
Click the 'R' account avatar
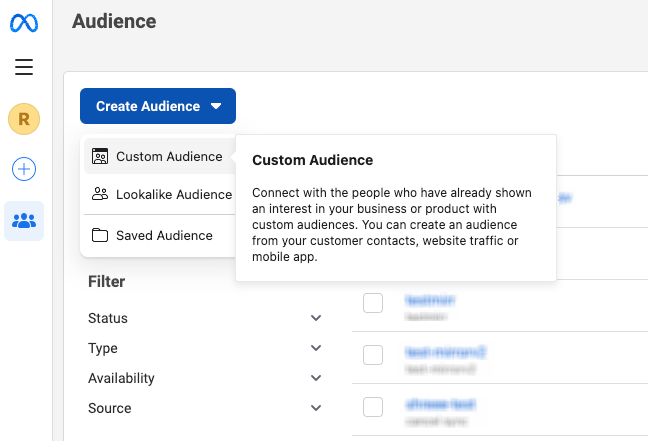[x=24, y=119]
